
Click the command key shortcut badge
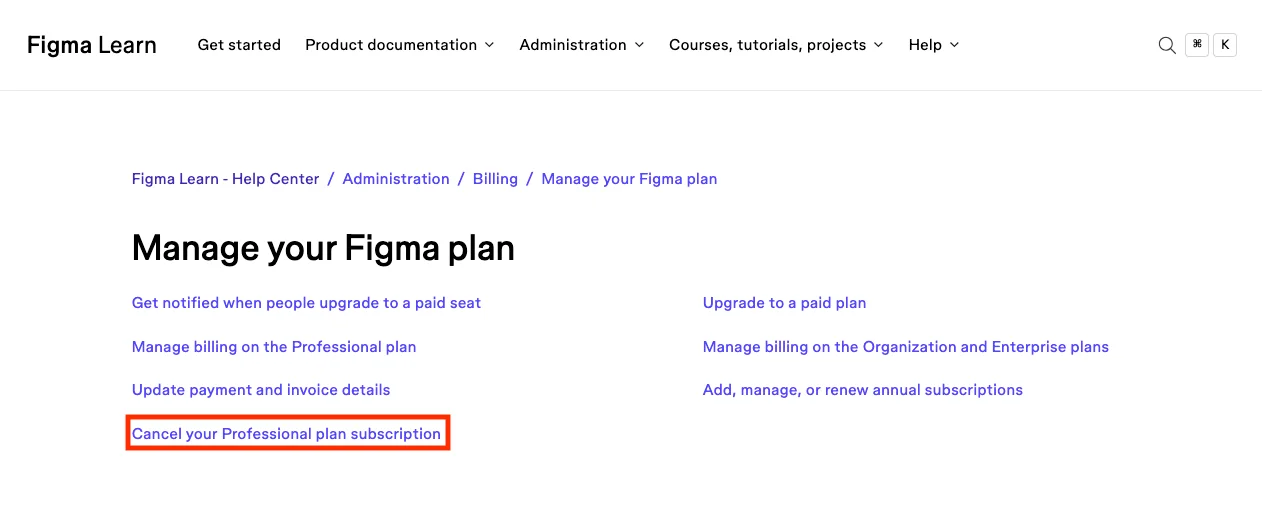[x=1197, y=45]
